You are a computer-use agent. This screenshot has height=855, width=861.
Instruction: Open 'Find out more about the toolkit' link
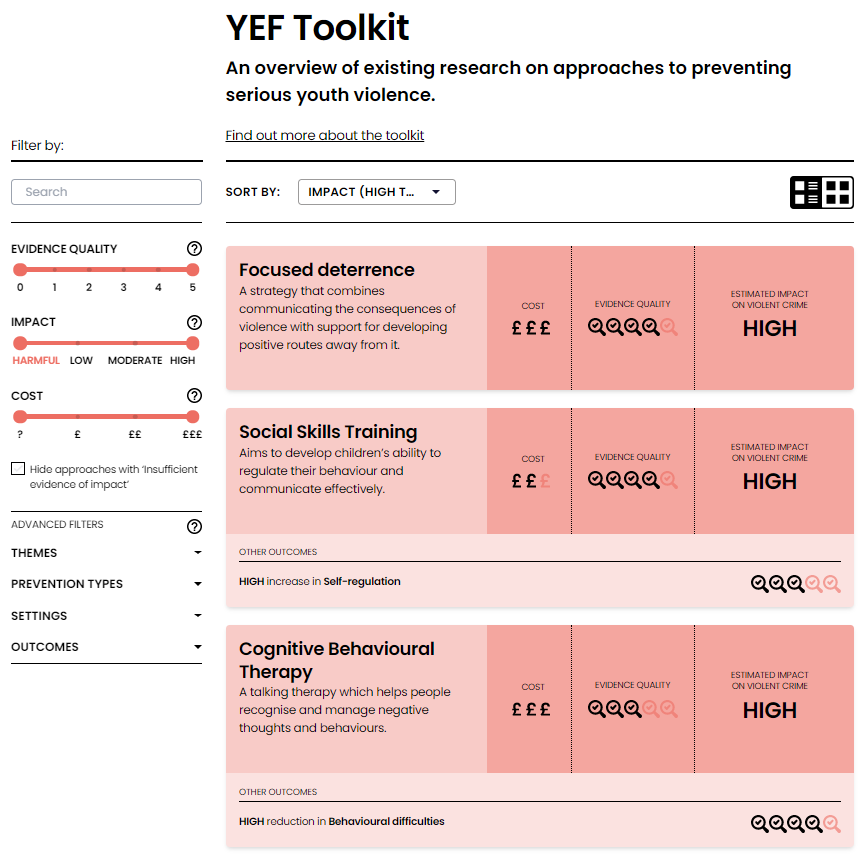[324, 135]
